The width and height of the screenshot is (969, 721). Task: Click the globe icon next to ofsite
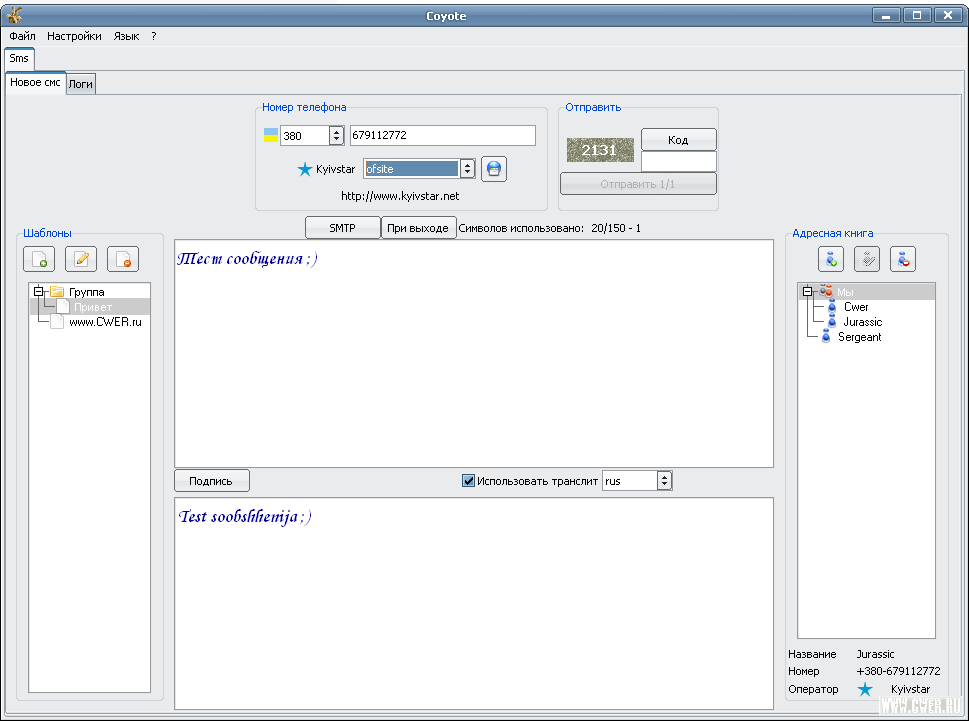tap(494, 169)
